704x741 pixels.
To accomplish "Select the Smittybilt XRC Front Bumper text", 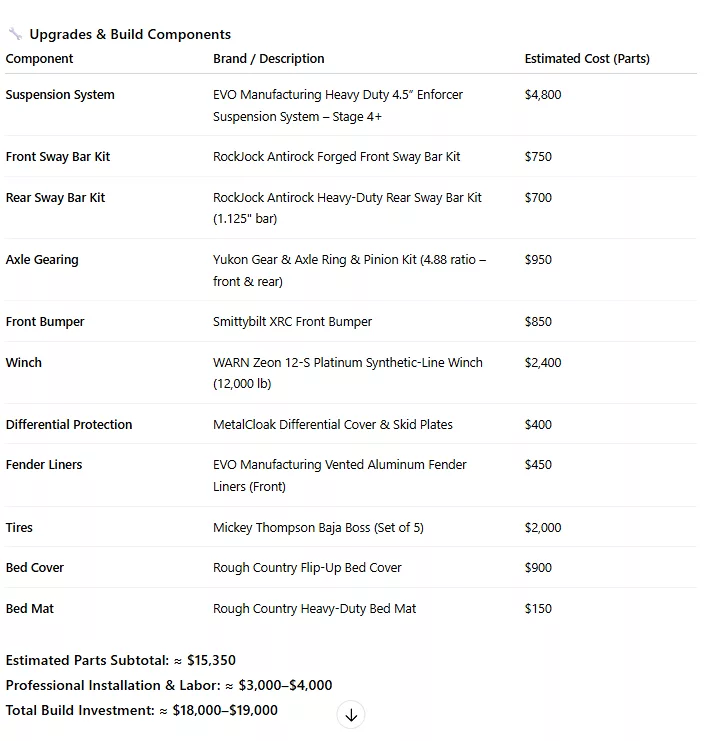I will point(292,322).
